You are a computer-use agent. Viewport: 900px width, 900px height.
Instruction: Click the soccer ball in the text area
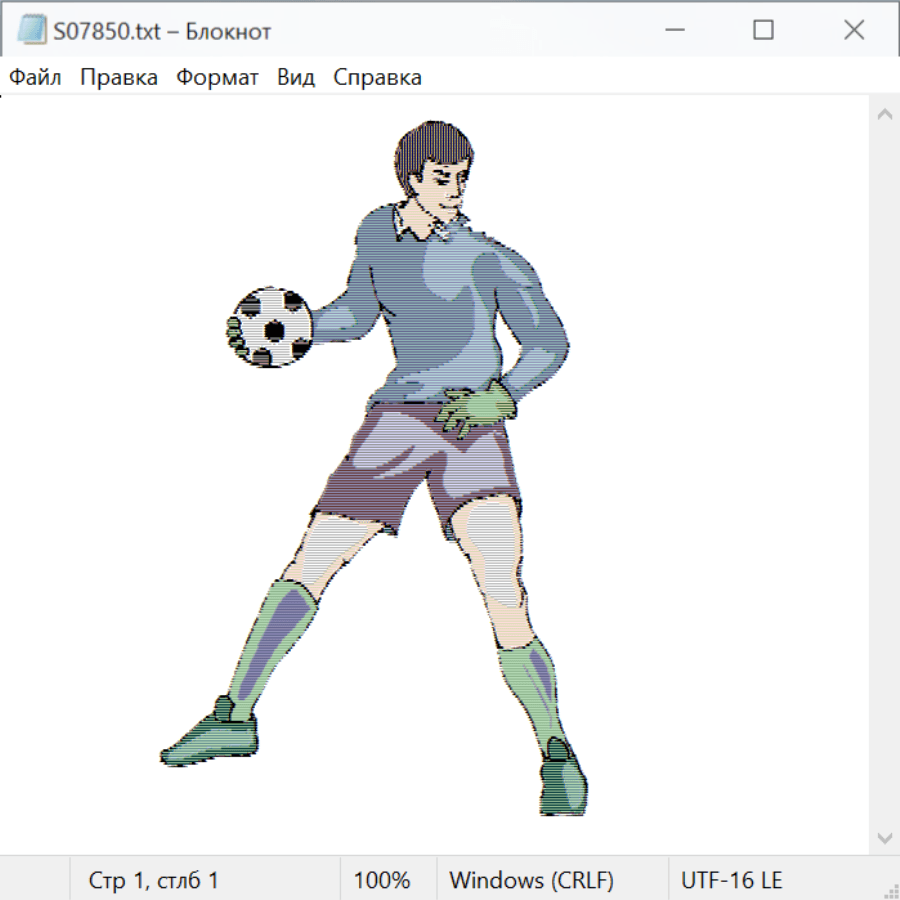pyautogui.click(x=269, y=327)
